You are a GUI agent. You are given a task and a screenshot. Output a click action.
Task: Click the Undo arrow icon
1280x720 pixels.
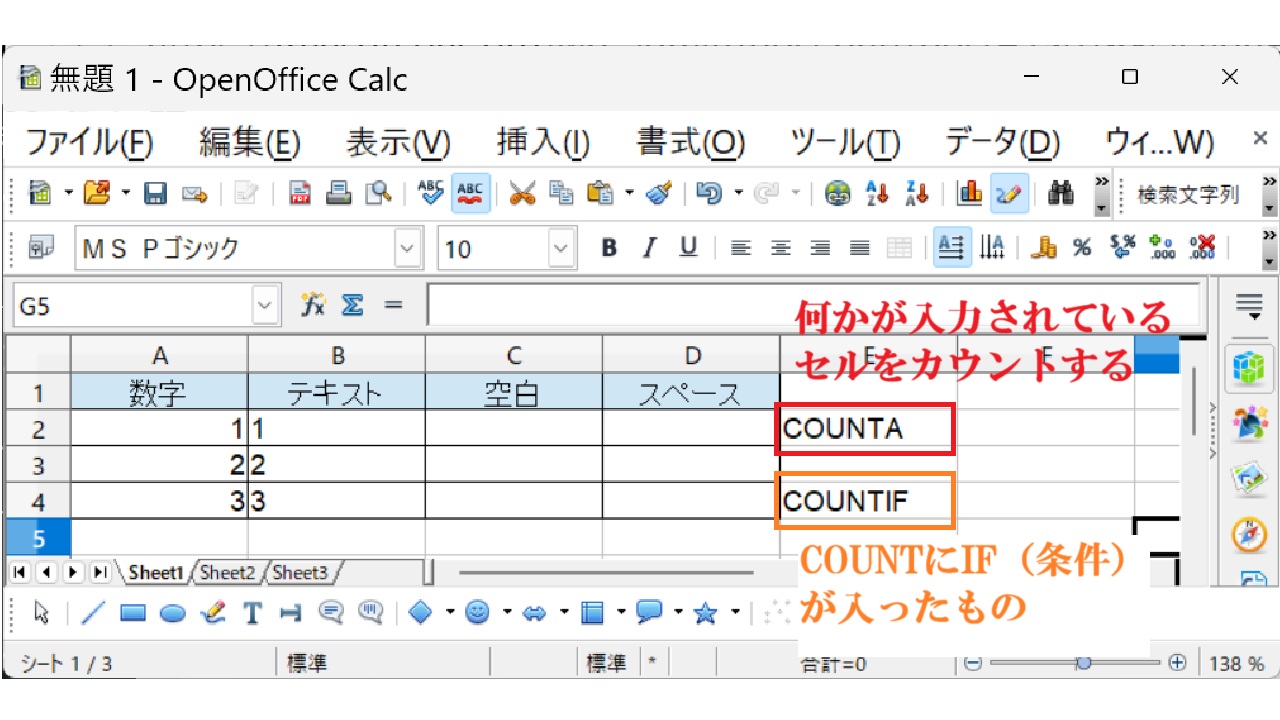coord(709,193)
